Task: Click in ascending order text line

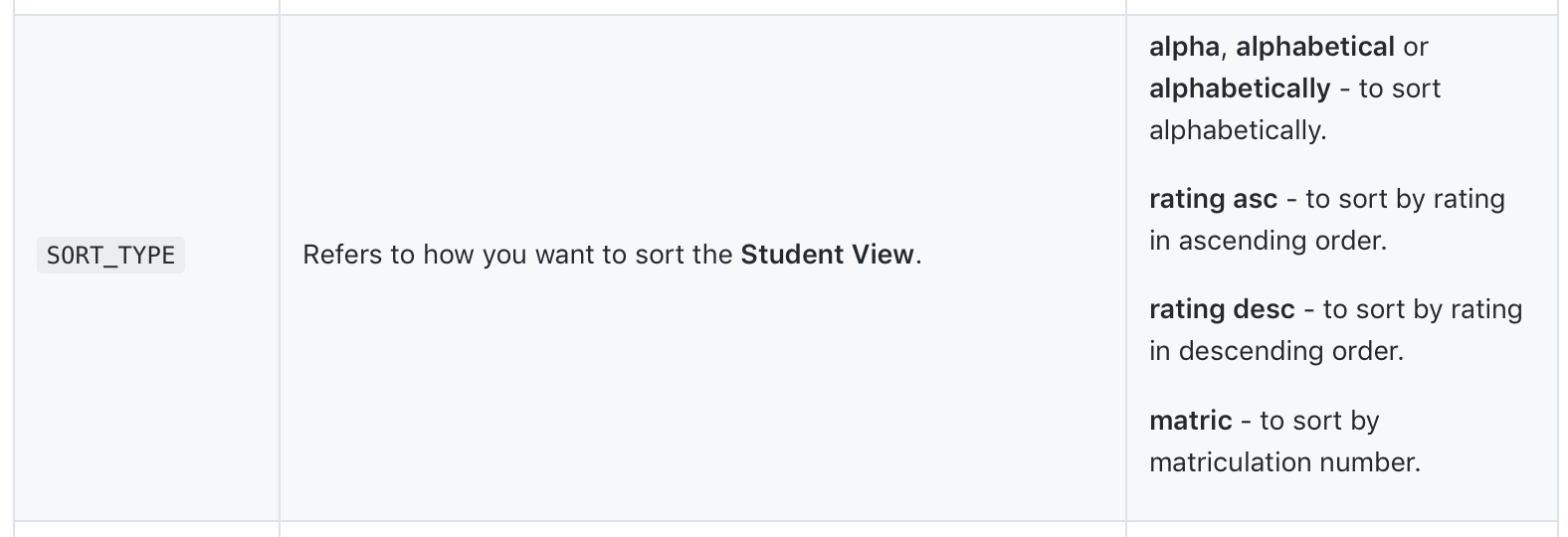Action: tap(1268, 241)
